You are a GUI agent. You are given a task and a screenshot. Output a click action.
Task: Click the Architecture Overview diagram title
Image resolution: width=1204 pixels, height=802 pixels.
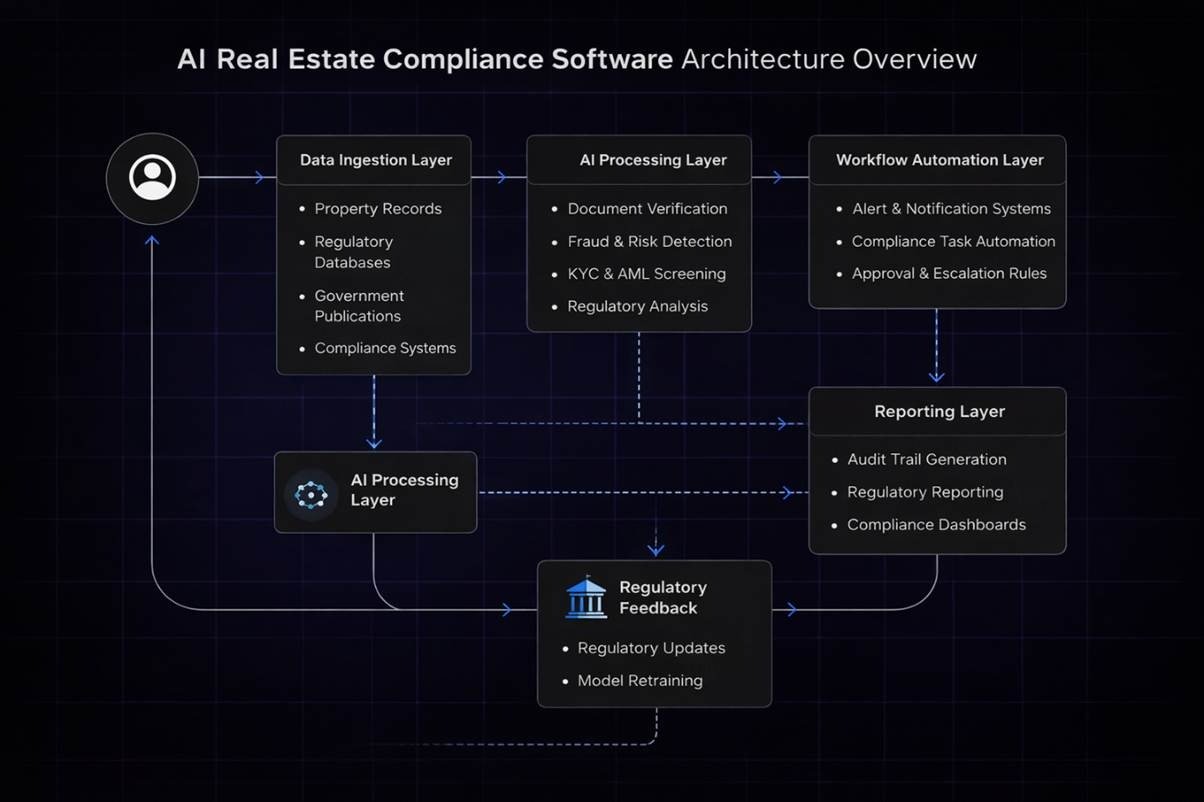point(577,59)
